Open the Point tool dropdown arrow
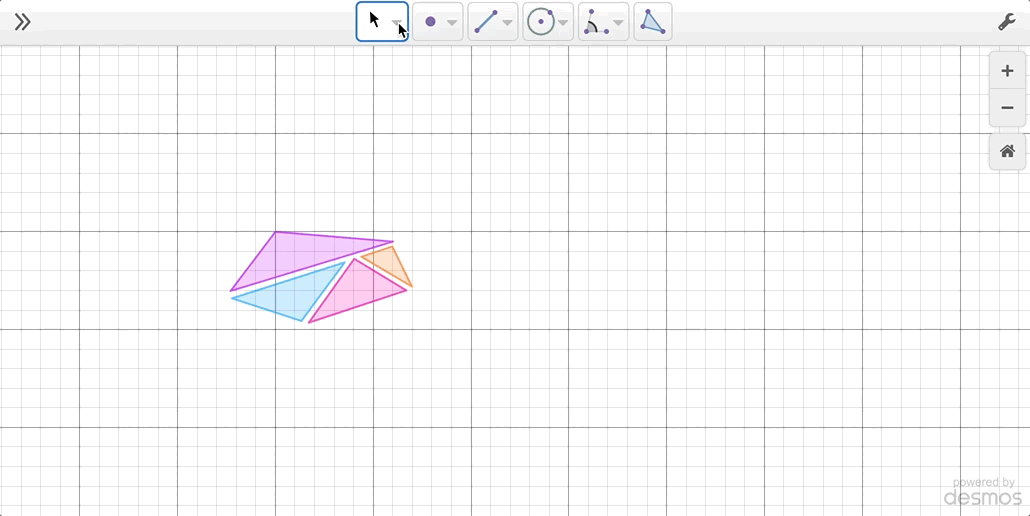Screen dimensions: 1030x516 tap(452, 23)
